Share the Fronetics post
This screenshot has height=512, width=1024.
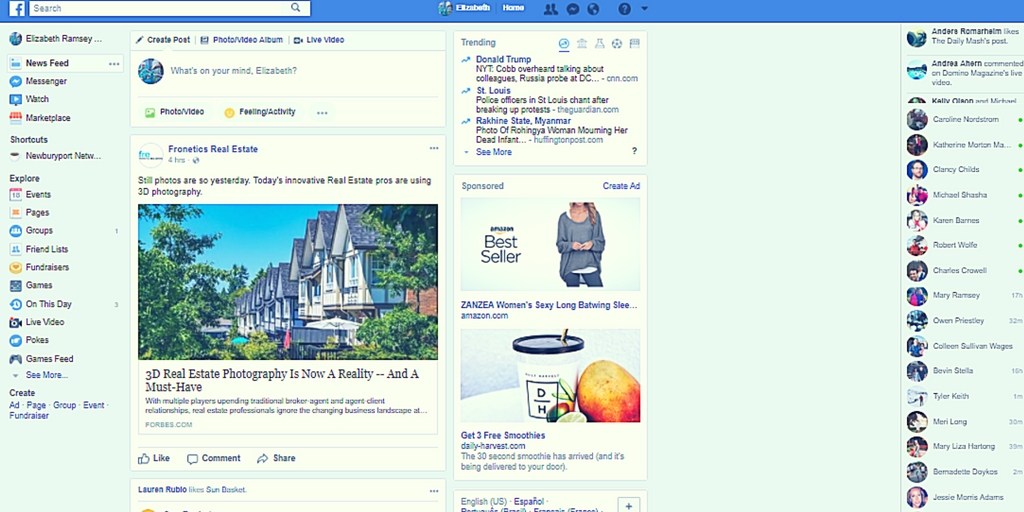pos(276,458)
